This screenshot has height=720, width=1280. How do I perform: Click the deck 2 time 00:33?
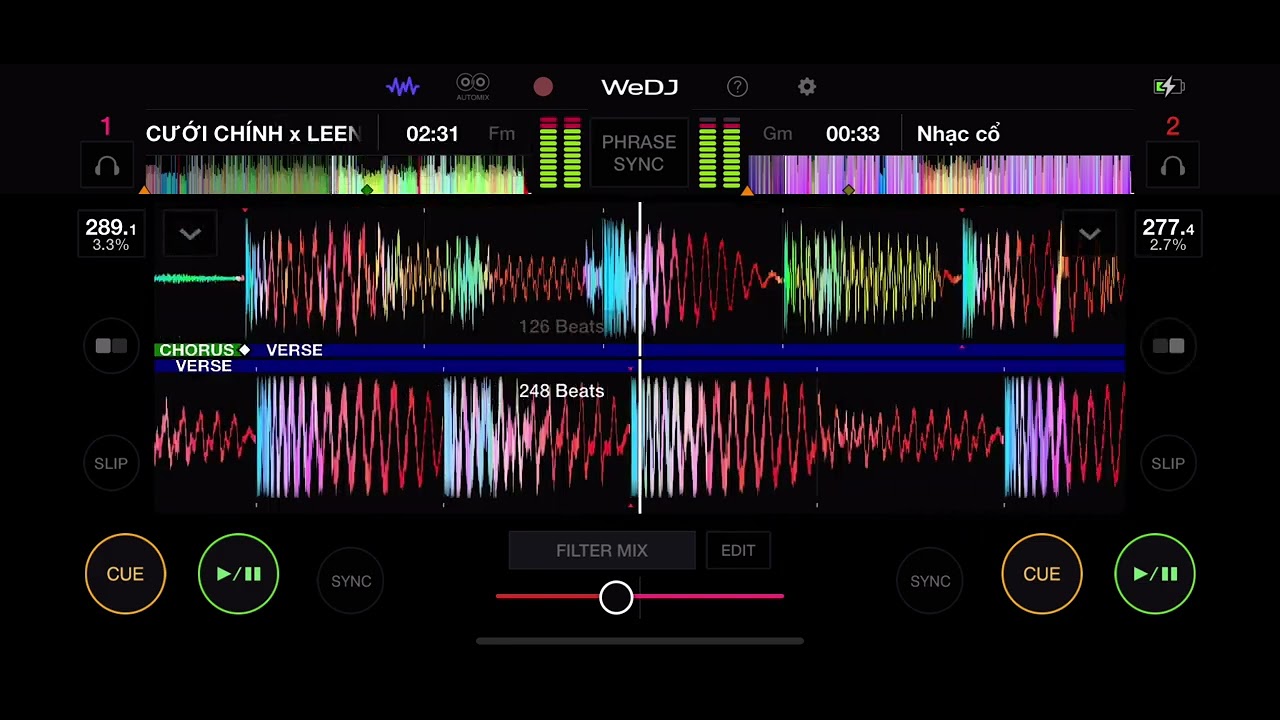pos(853,134)
